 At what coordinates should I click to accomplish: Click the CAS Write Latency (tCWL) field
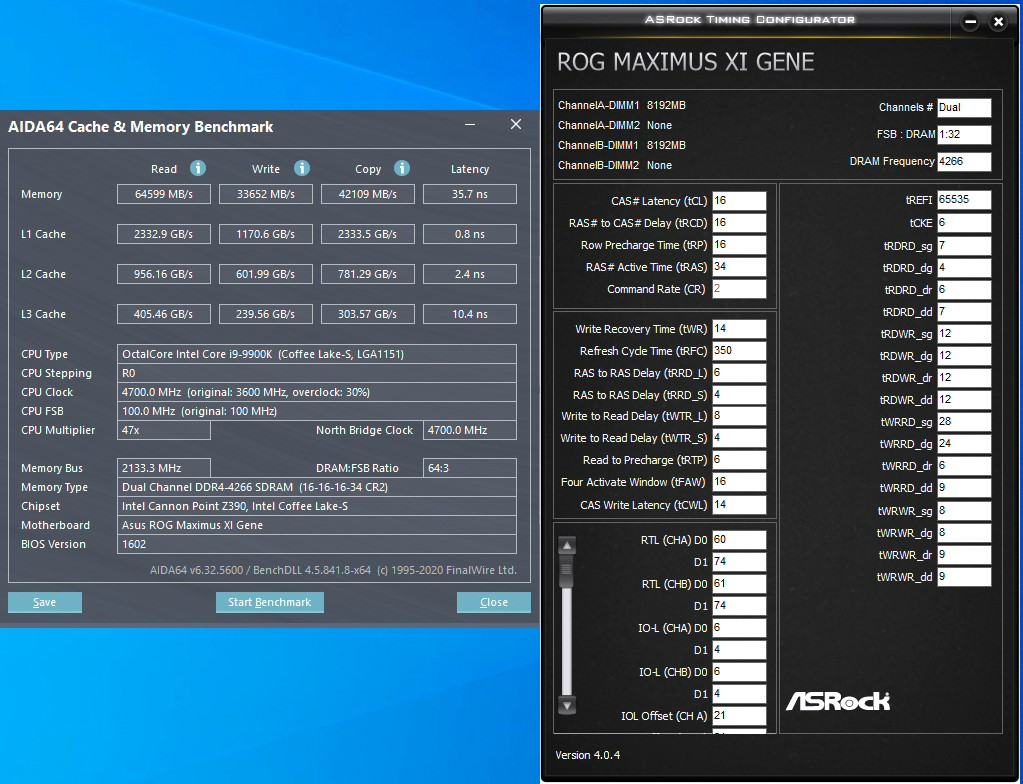click(x=739, y=505)
